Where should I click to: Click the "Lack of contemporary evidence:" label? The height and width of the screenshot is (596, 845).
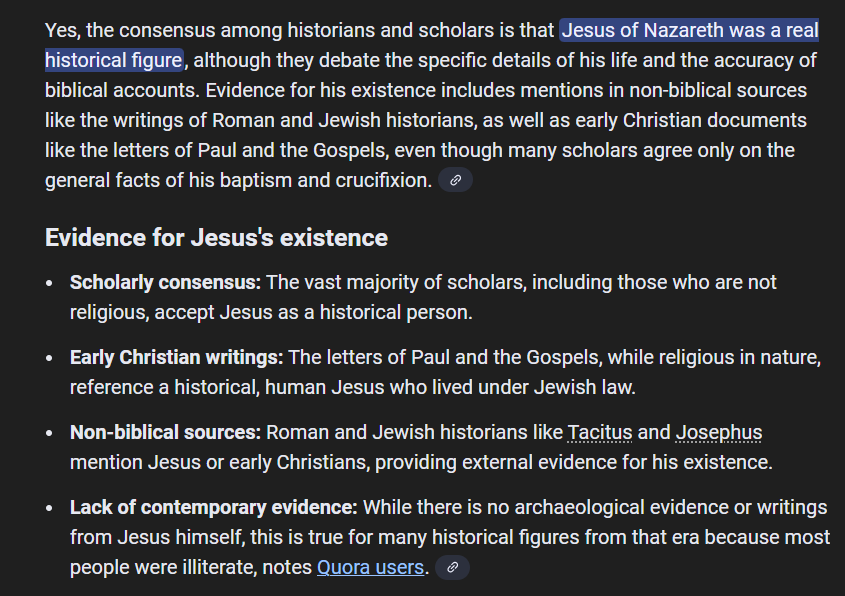[213, 508]
